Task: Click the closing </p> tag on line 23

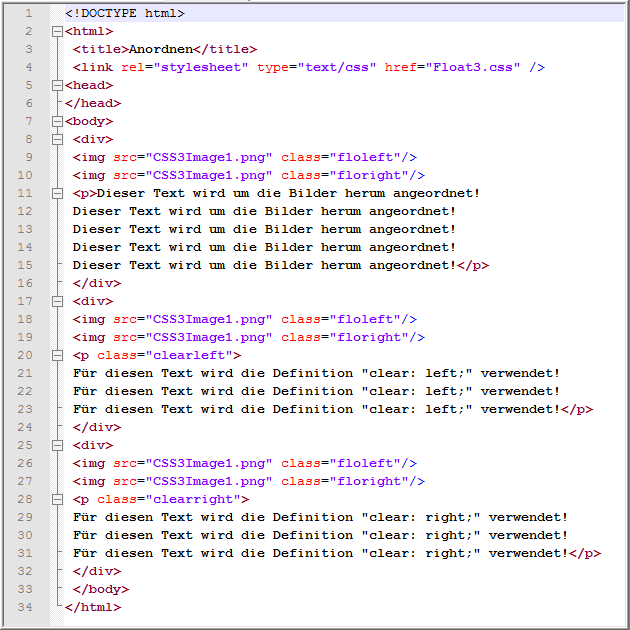Action: [577, 409]
